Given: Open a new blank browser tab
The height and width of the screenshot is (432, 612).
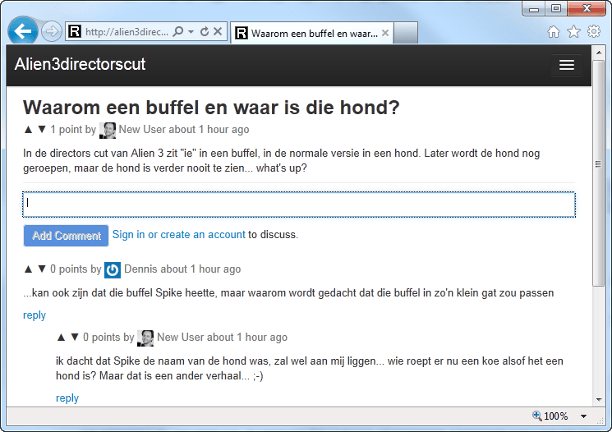Looking at the screenshot, I should (x=404, y=33).
